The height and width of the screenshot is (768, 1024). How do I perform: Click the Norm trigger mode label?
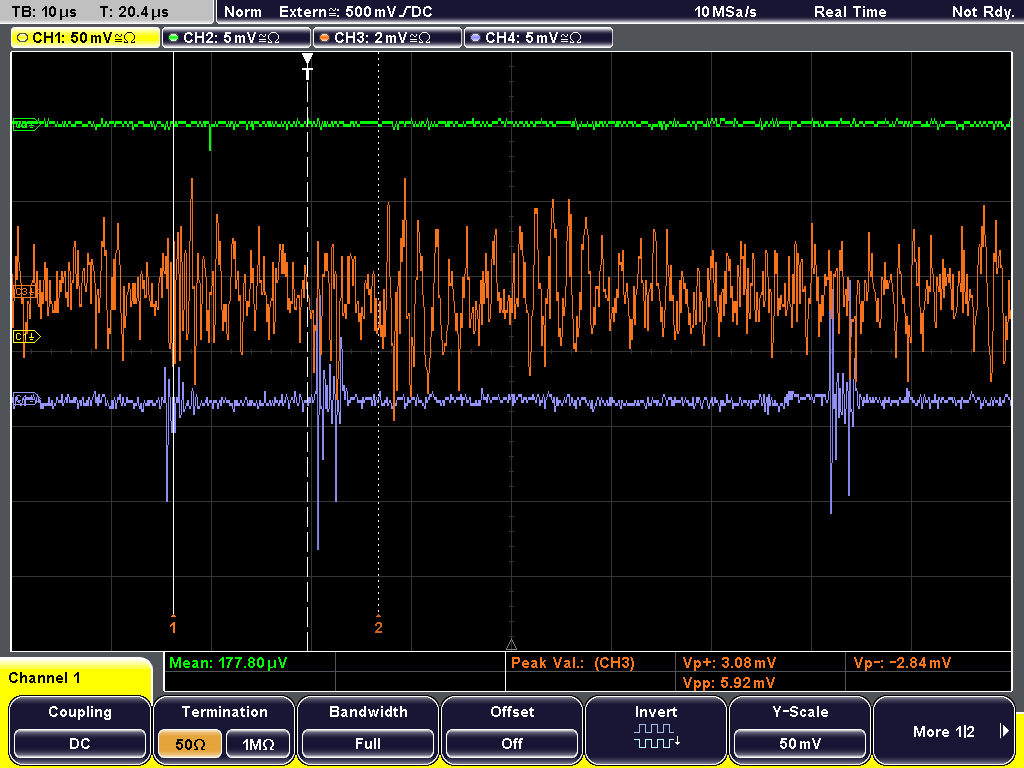pyautogui.click(x=243, y=12)
